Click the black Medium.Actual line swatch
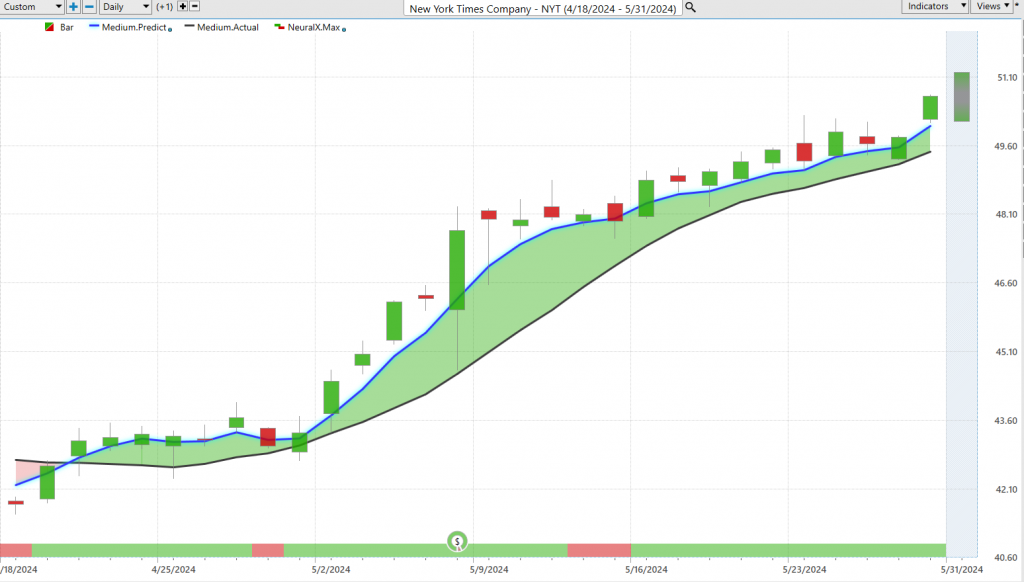 pyautogui.click(x=189, y=26)
